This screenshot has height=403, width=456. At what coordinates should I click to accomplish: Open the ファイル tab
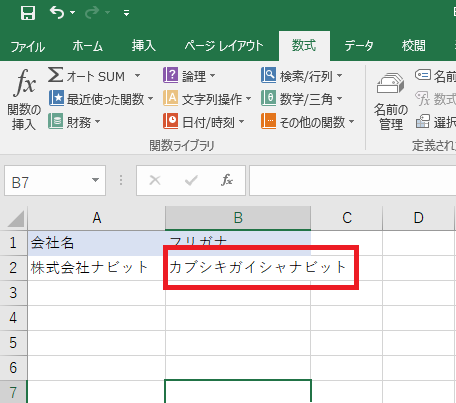(x=28, y=46)
